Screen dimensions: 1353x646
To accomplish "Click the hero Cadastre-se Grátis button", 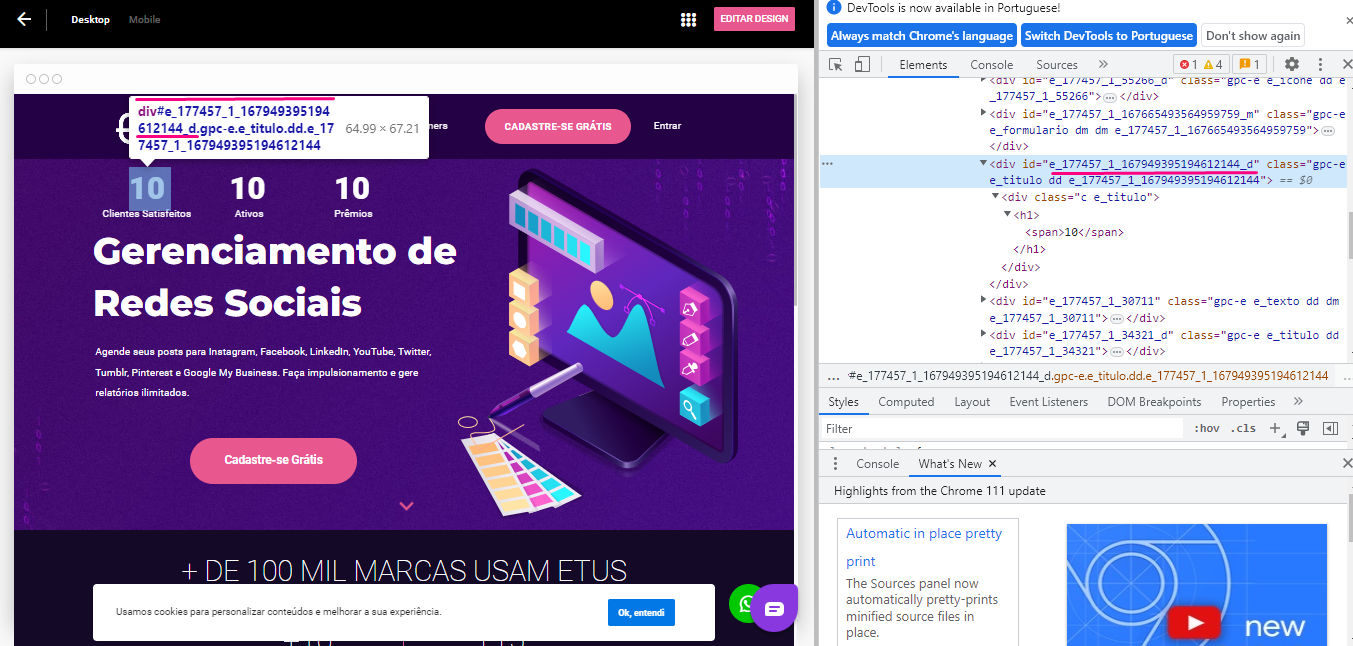I will [273, 460].
